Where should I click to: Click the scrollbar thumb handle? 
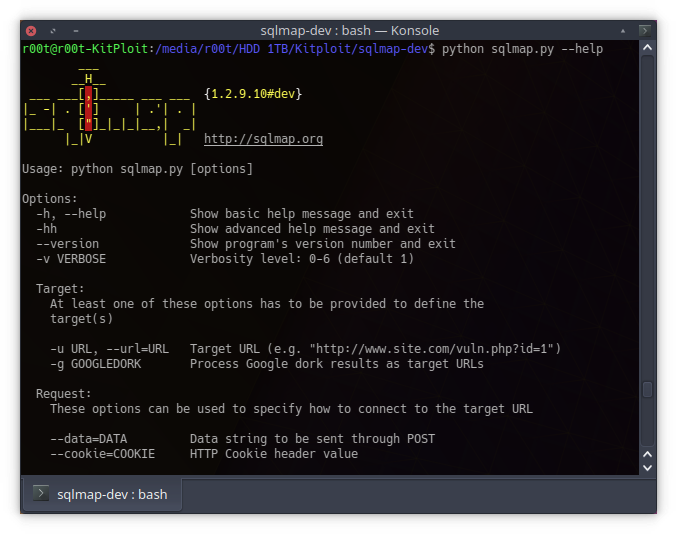point(647,389)
